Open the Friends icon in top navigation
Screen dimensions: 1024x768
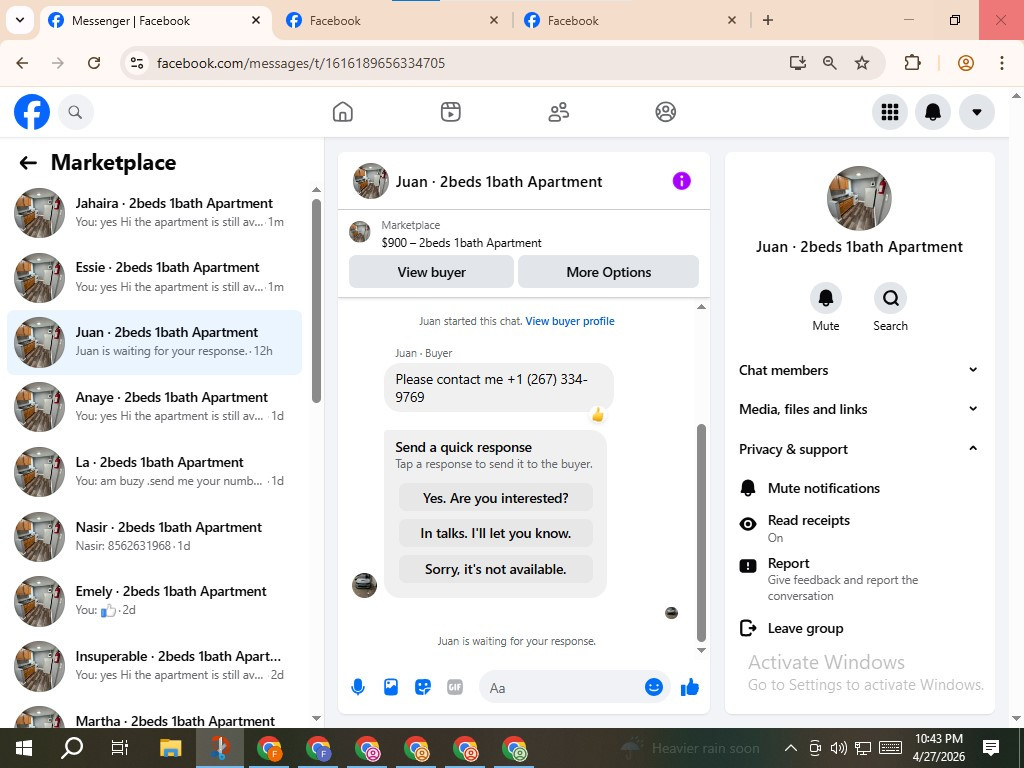pos(558,112)
